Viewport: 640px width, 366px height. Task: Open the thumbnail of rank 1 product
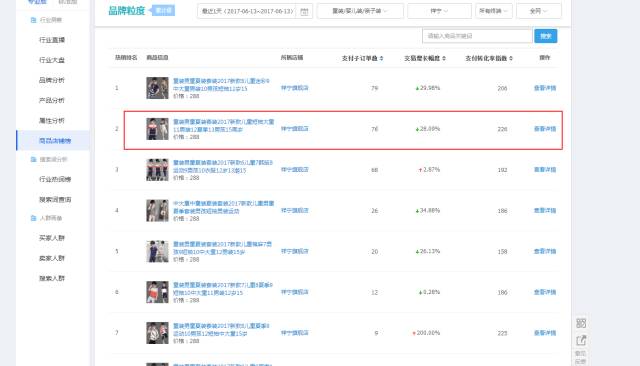pyautogui.click(x=157, y=88)
